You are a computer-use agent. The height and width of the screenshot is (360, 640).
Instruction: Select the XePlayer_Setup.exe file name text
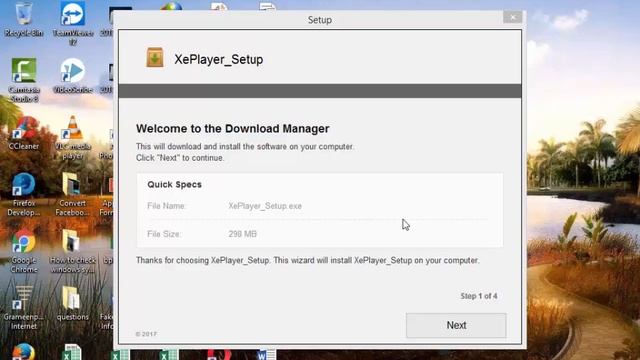[265, 206]
